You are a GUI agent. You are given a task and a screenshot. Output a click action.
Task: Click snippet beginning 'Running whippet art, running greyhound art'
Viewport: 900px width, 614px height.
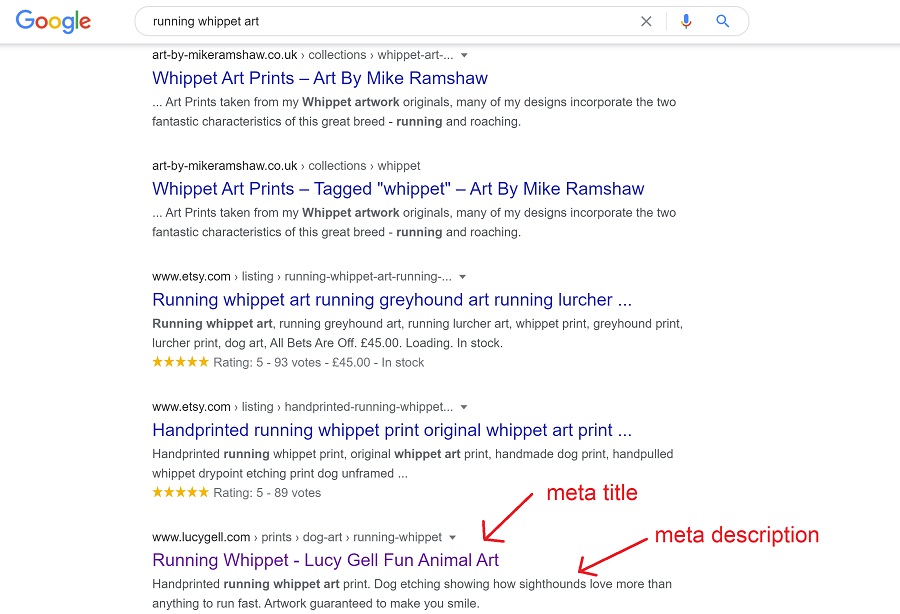click(417, 333)
